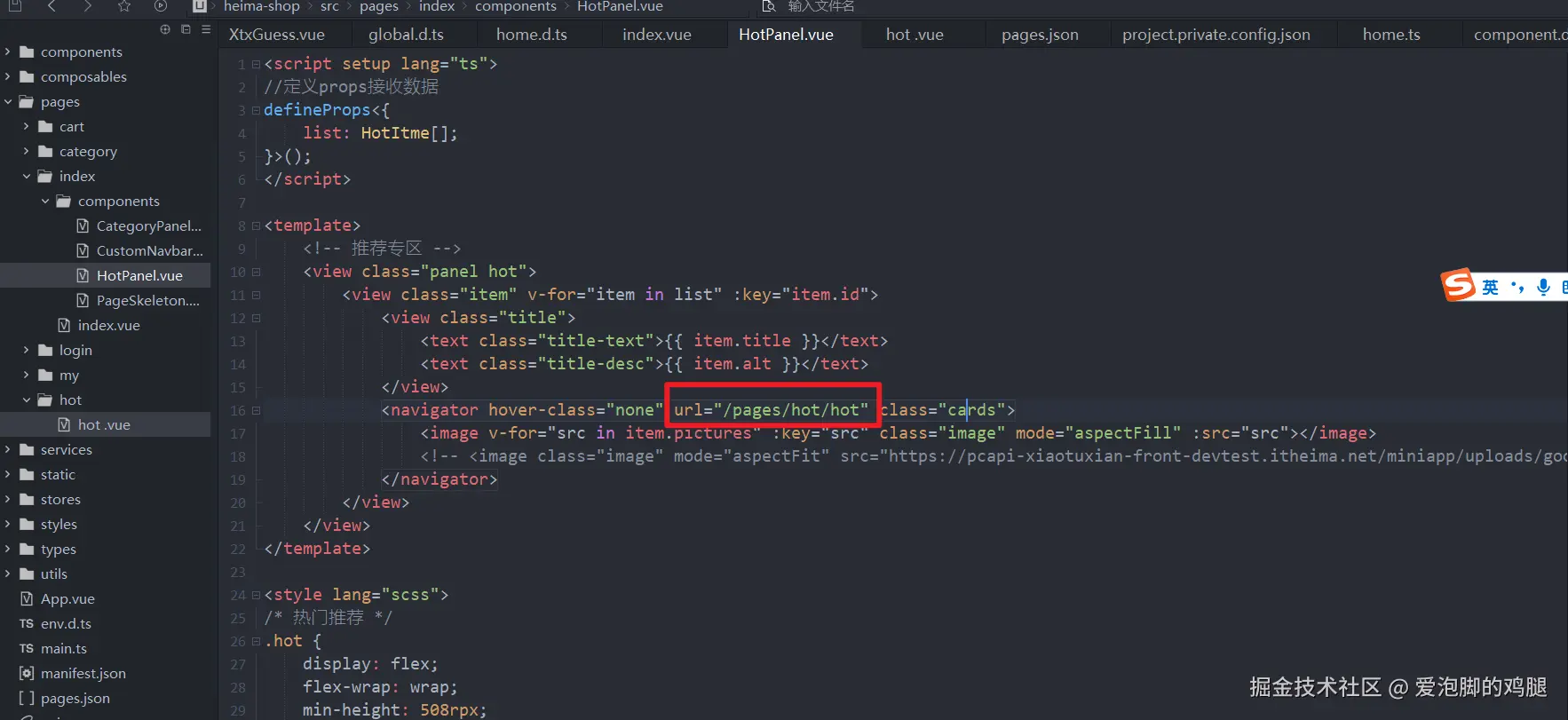Click the config icon beside manifest.json

click(x=27, y=673)
